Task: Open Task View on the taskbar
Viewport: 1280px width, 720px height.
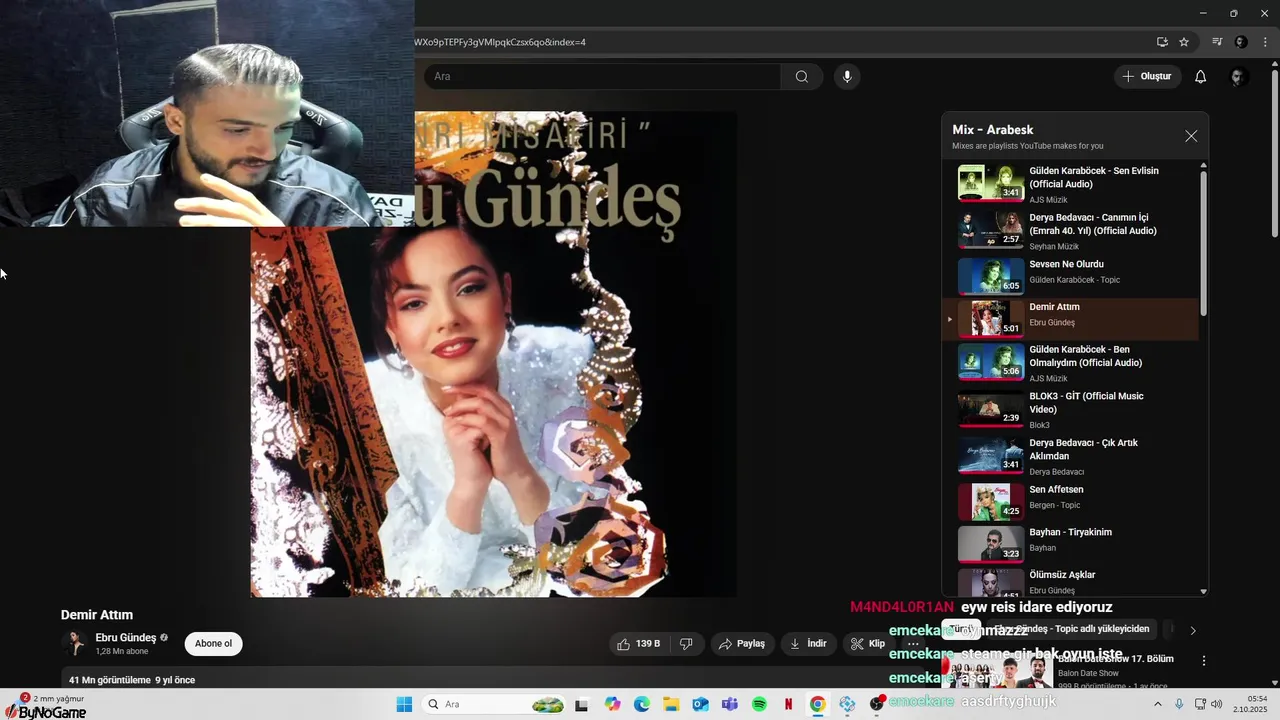Action: [581, 704]
